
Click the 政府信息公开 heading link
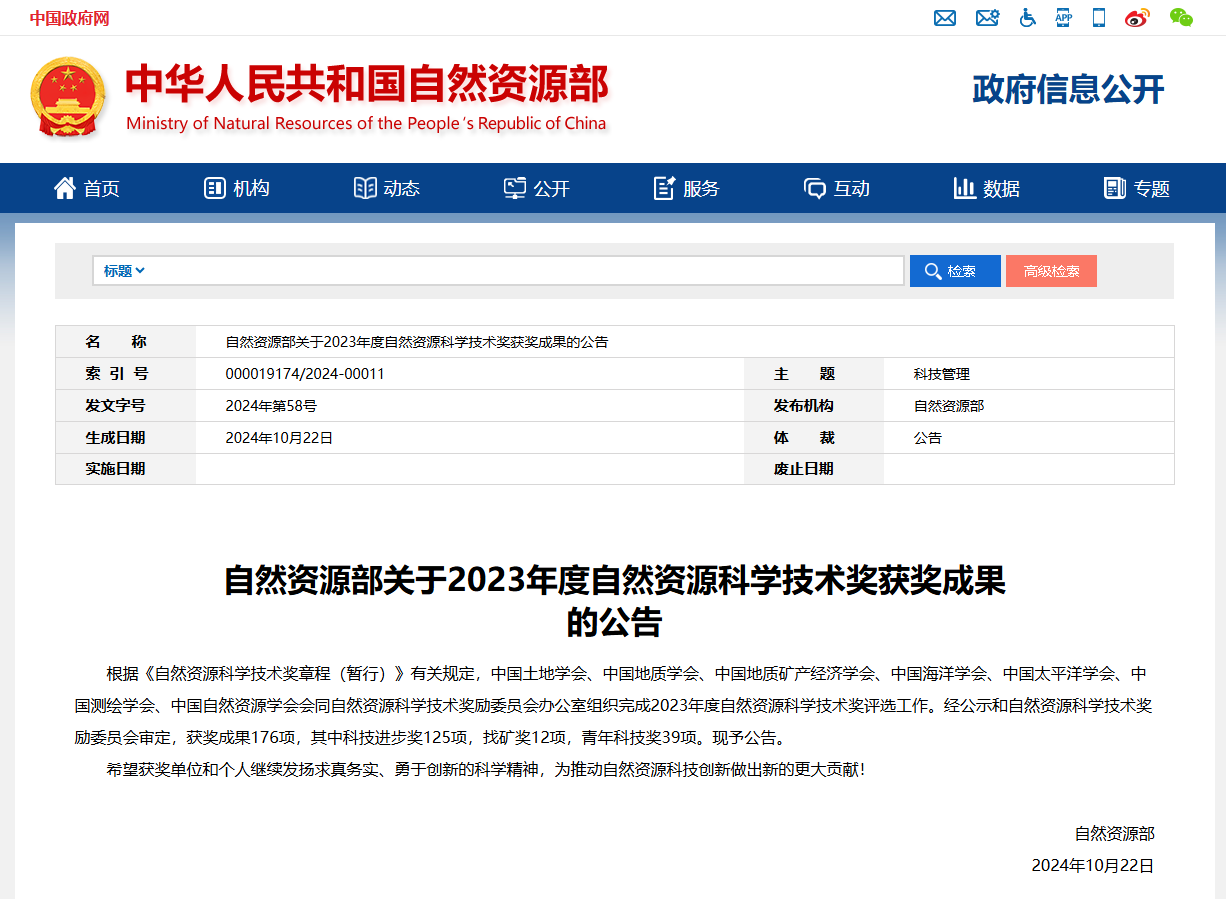[1068, 89]
